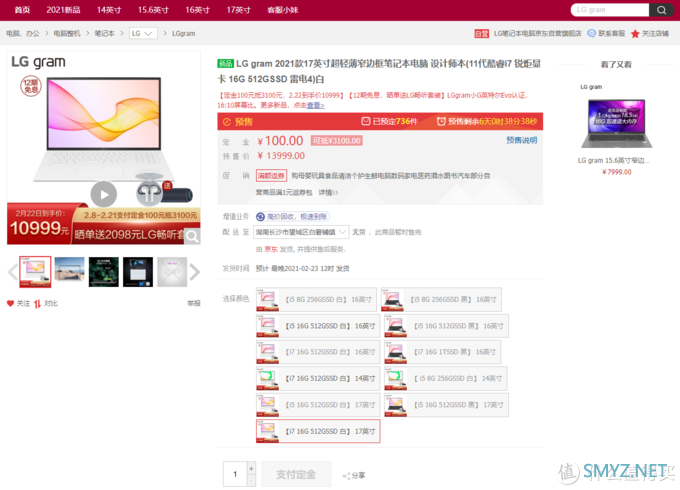
Task: Expand the LG brand breadcrumb dropdown
Action: tap(144, 33)
